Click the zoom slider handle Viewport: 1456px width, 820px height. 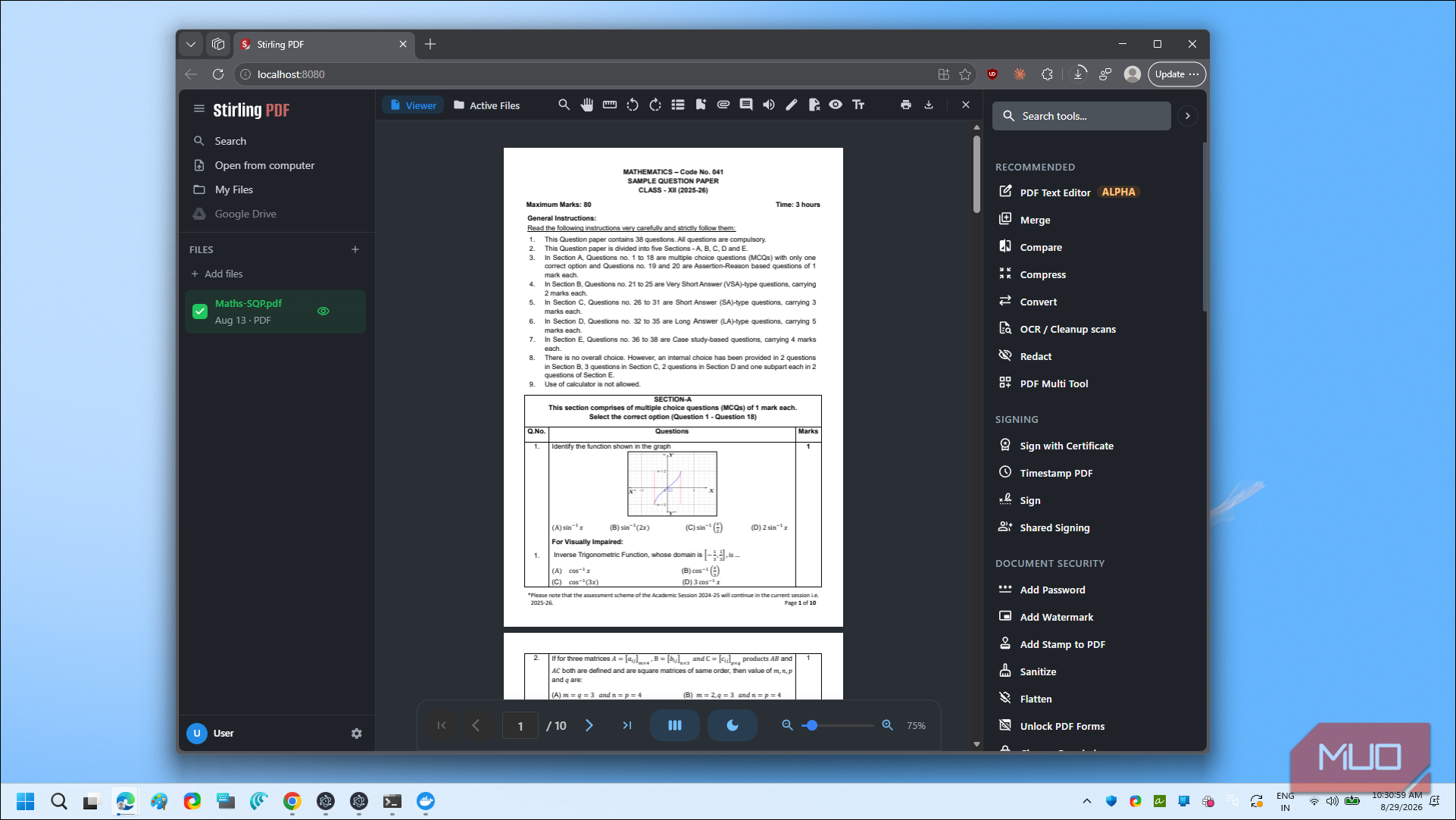click(812, 725)
